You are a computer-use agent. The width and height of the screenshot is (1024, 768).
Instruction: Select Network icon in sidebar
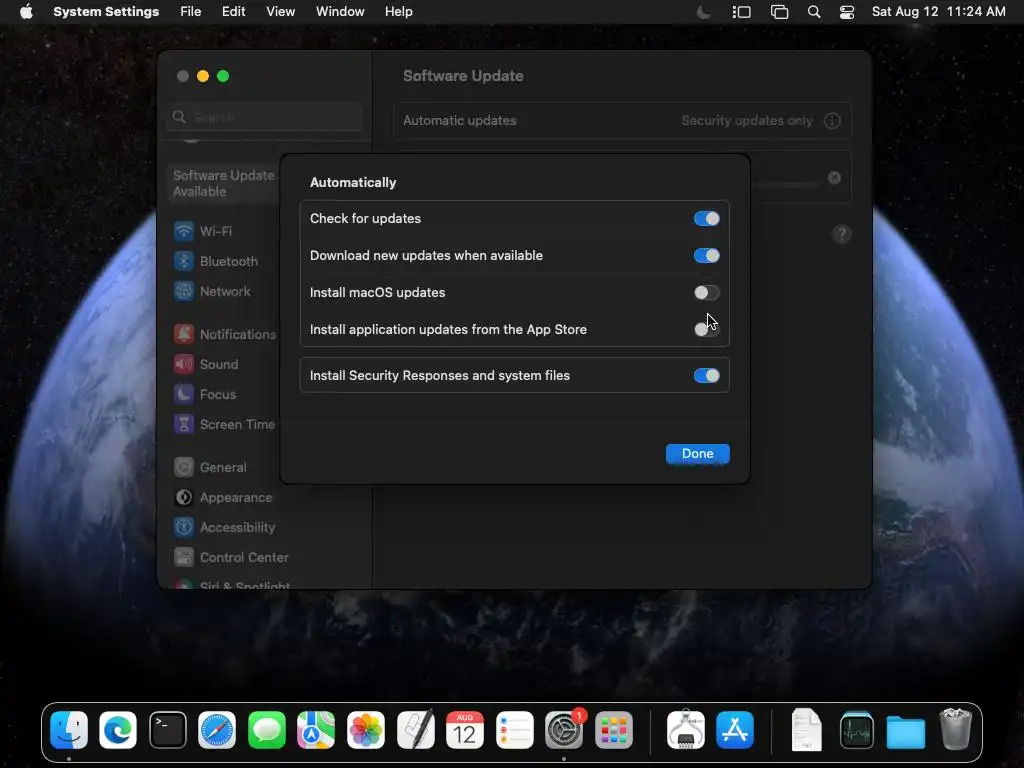(x=184, y=291)
